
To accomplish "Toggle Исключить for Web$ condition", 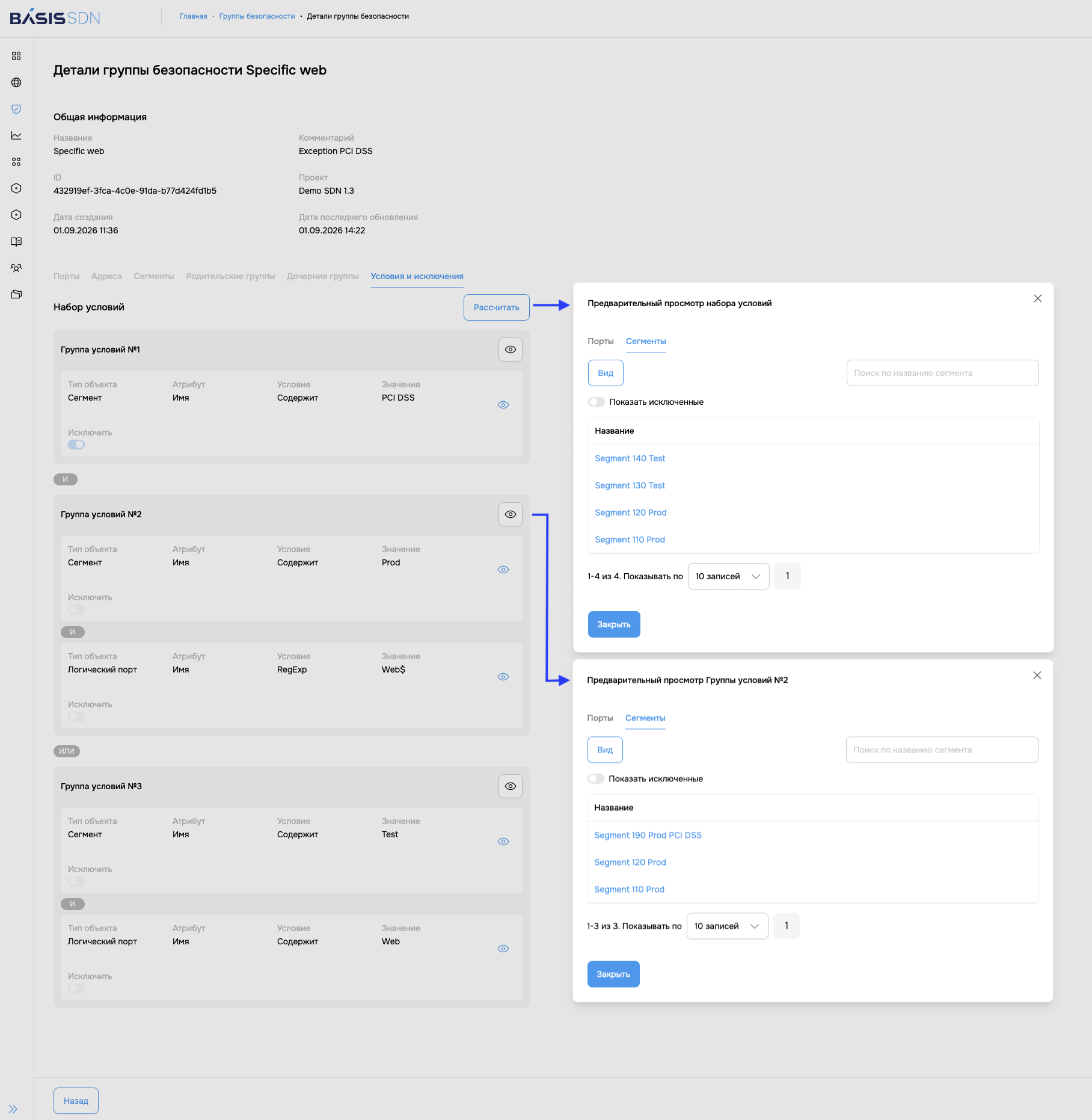I will pyautogui.click(x=76, y=716).
